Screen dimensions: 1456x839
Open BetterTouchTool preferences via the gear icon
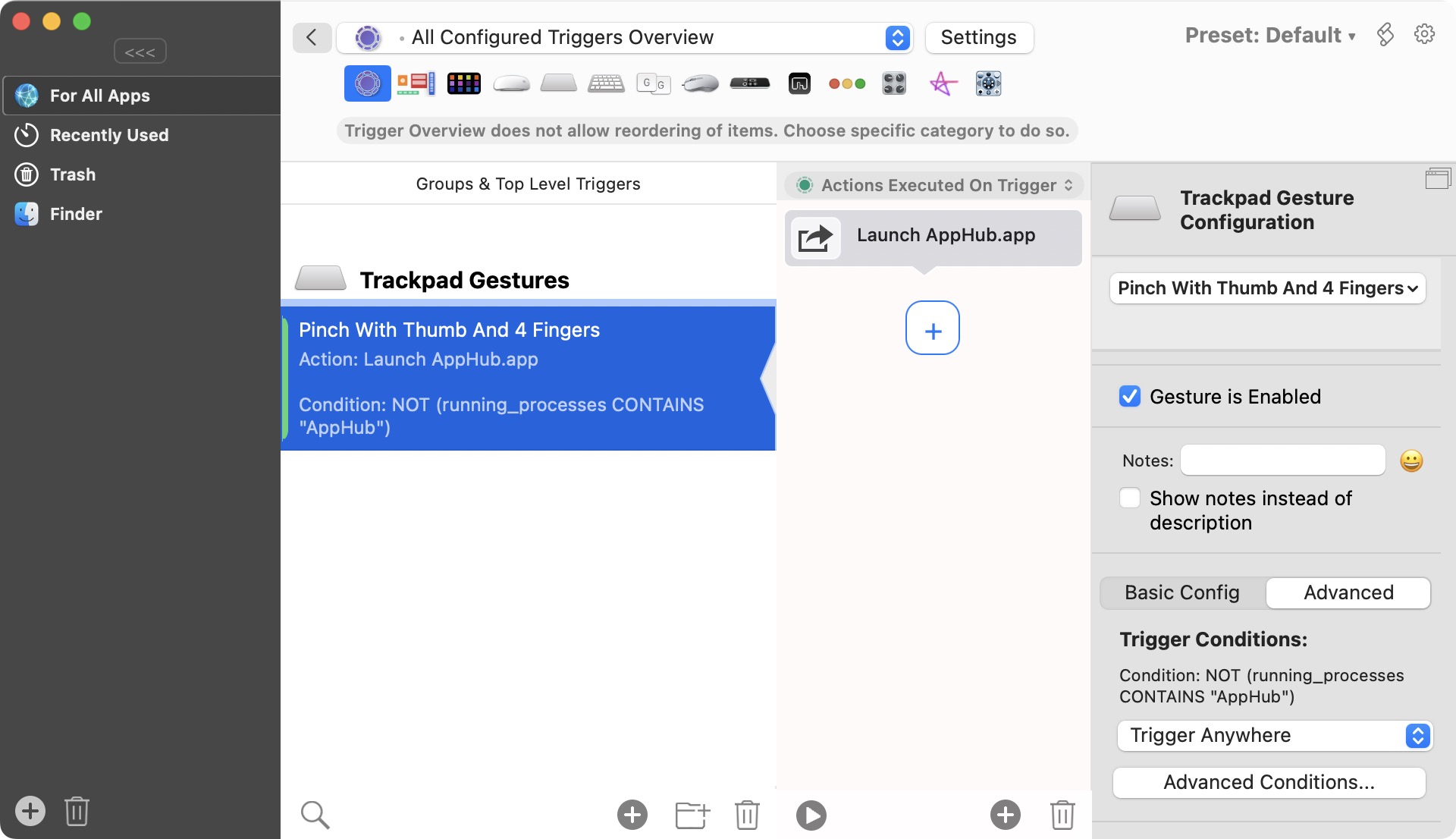(1425, 34)
